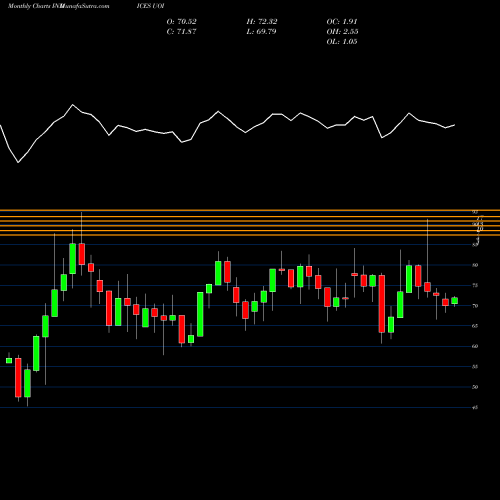Click the 55 price axis label
The height and width of the screenshot is (500, 500).
click(x=475, y=367)
